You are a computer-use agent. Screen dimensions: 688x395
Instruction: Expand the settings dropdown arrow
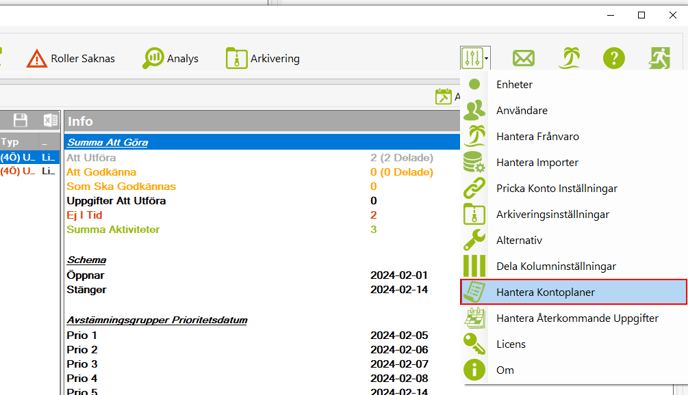click(x=486, y=58)
